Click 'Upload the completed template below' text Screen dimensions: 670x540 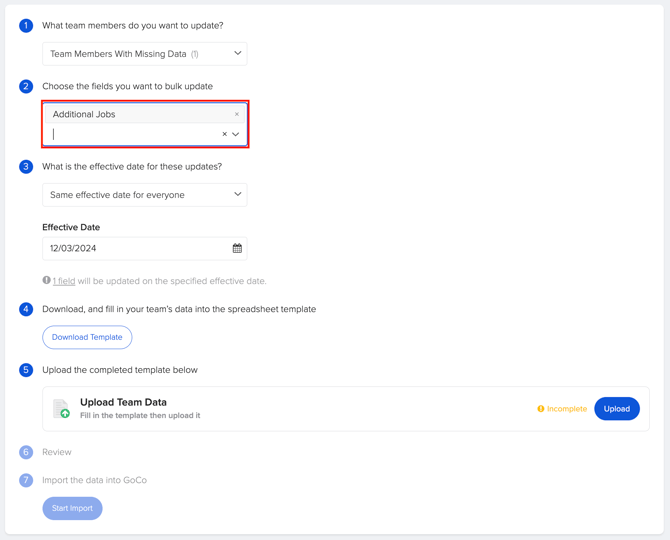coord(120,370)
